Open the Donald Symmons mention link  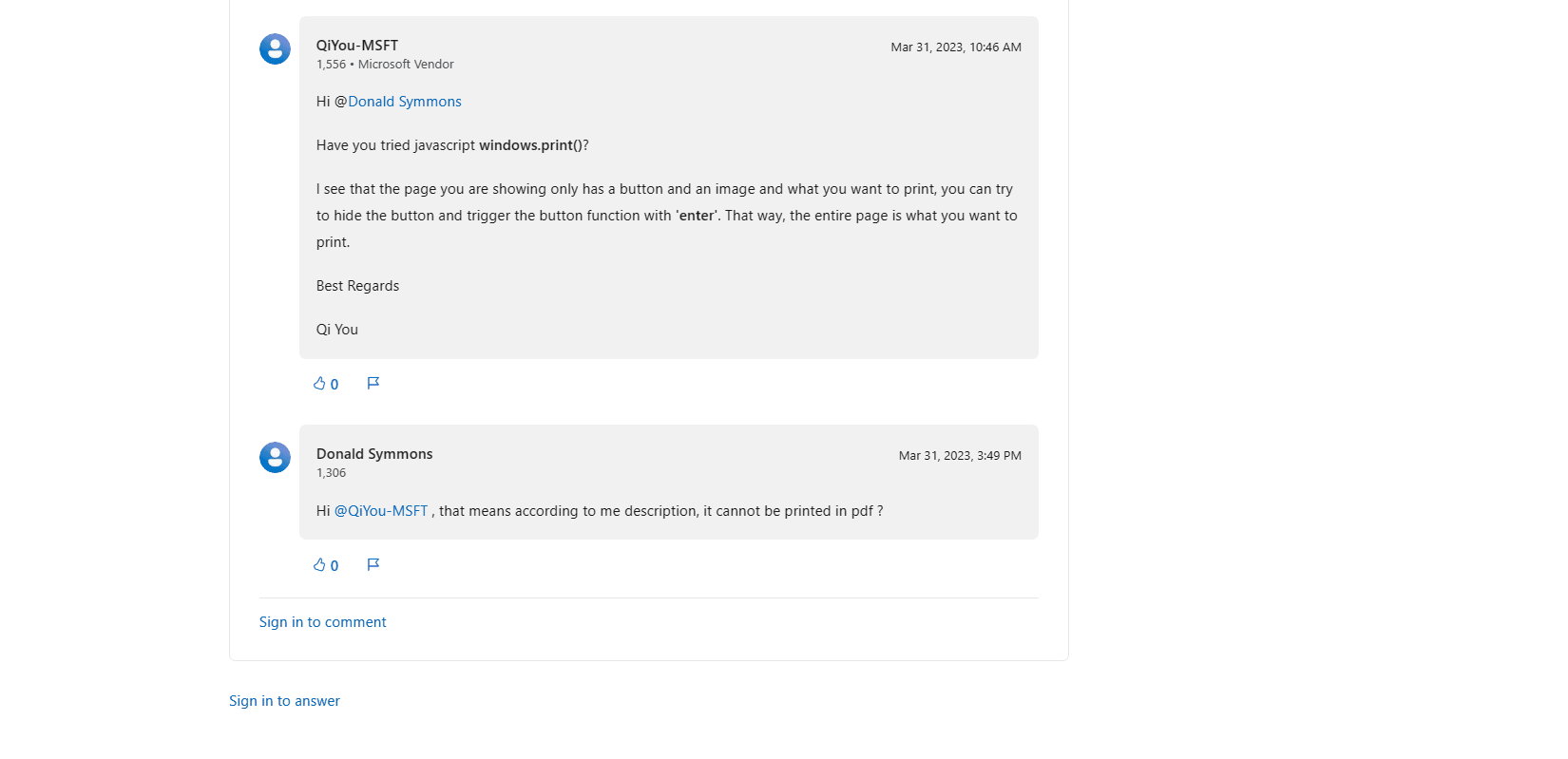pyautogui.click(x=405, y=102)
